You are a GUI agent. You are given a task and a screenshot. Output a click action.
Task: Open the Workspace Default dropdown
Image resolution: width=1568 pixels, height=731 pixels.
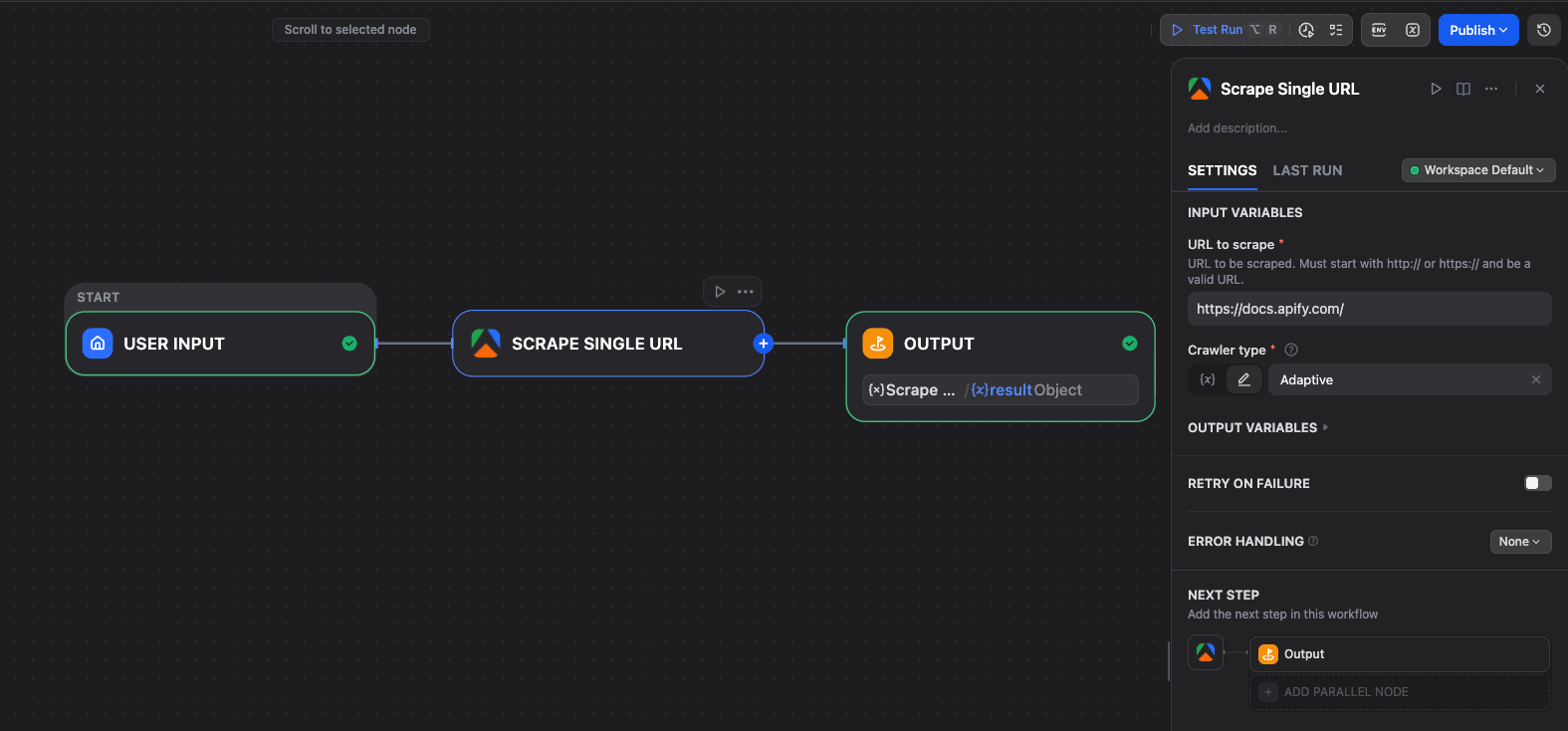point(1478,170)
